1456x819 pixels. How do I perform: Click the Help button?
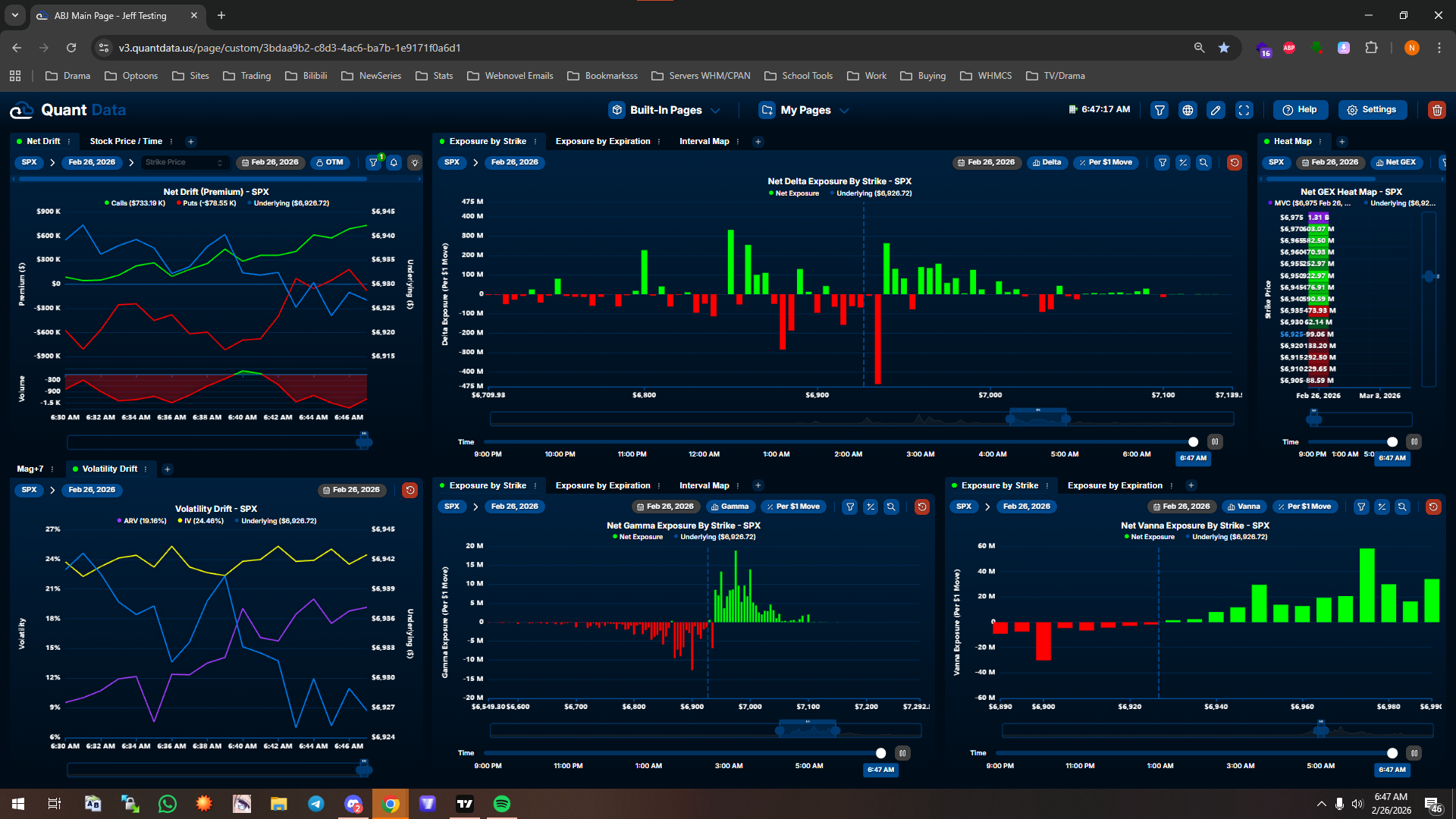click(1300, 110)
